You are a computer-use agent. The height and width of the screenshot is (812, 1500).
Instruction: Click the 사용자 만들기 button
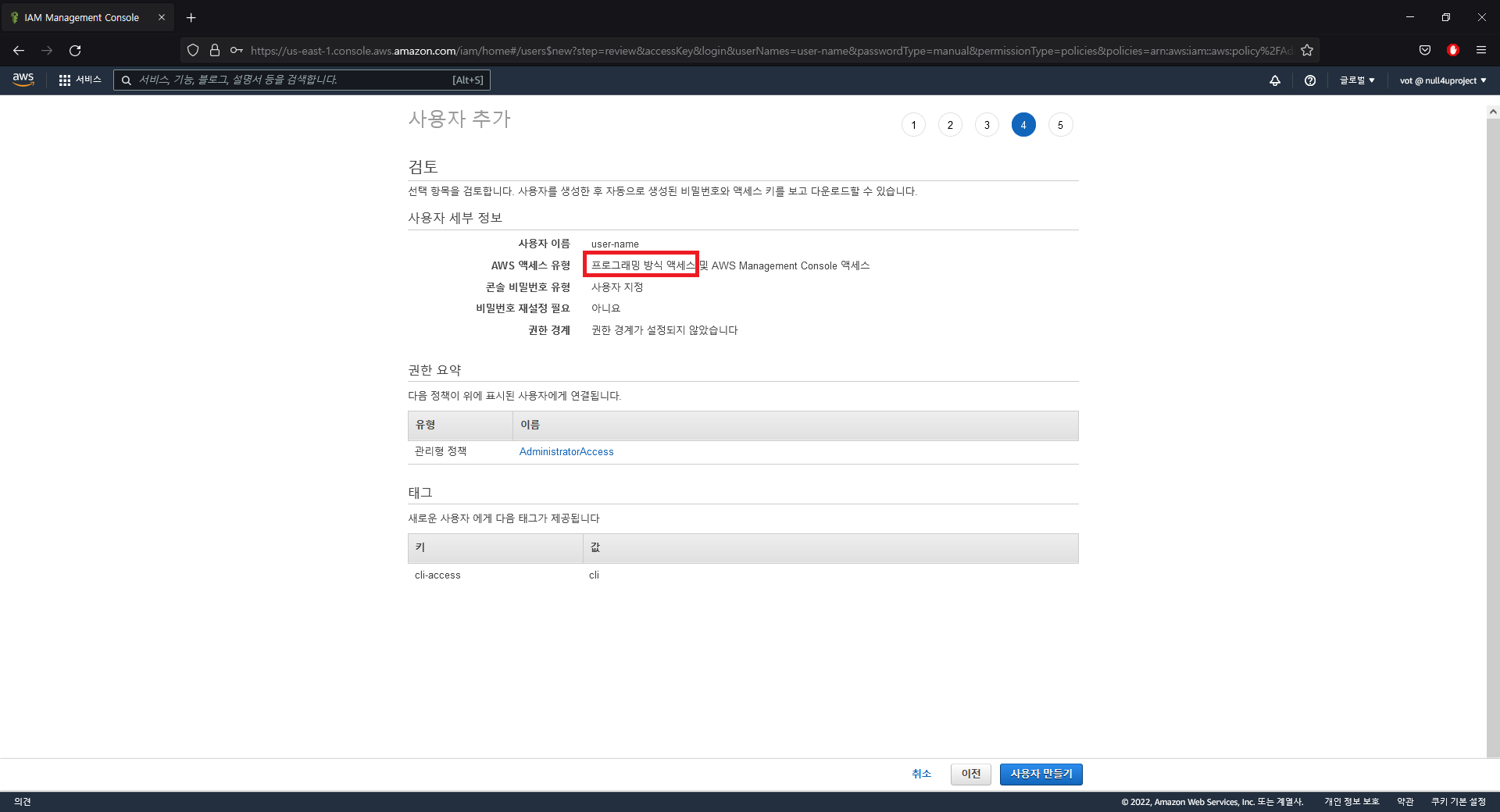(x=1041, y=774)
